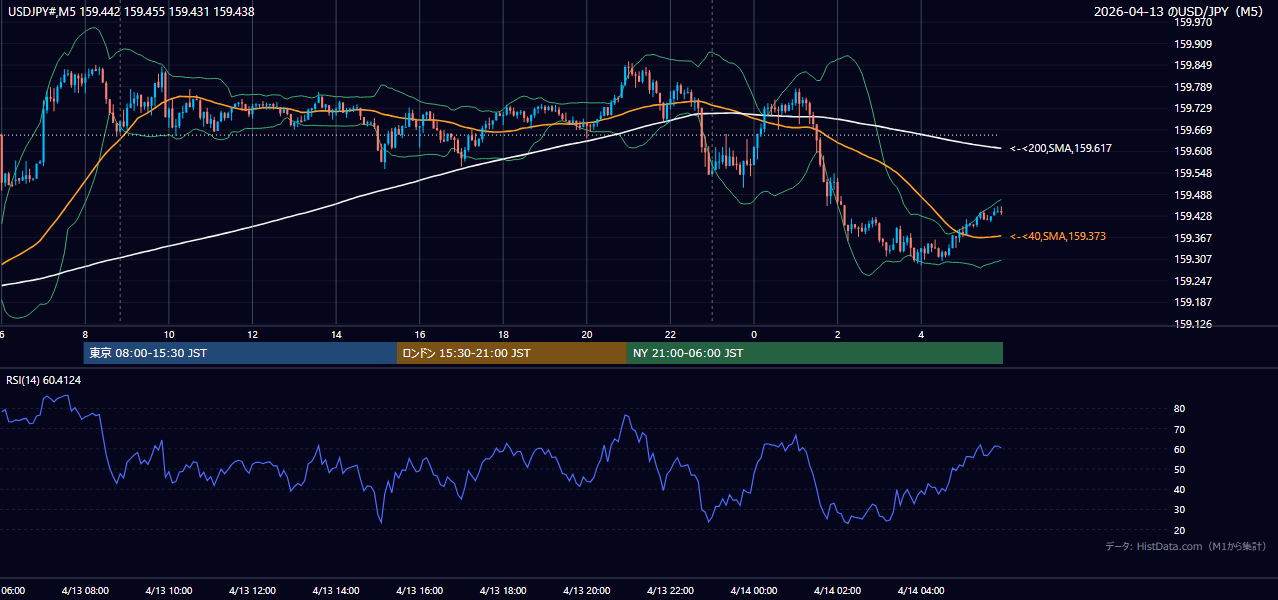Click the 4/13 08:00 bottom time label

point(84,591)
